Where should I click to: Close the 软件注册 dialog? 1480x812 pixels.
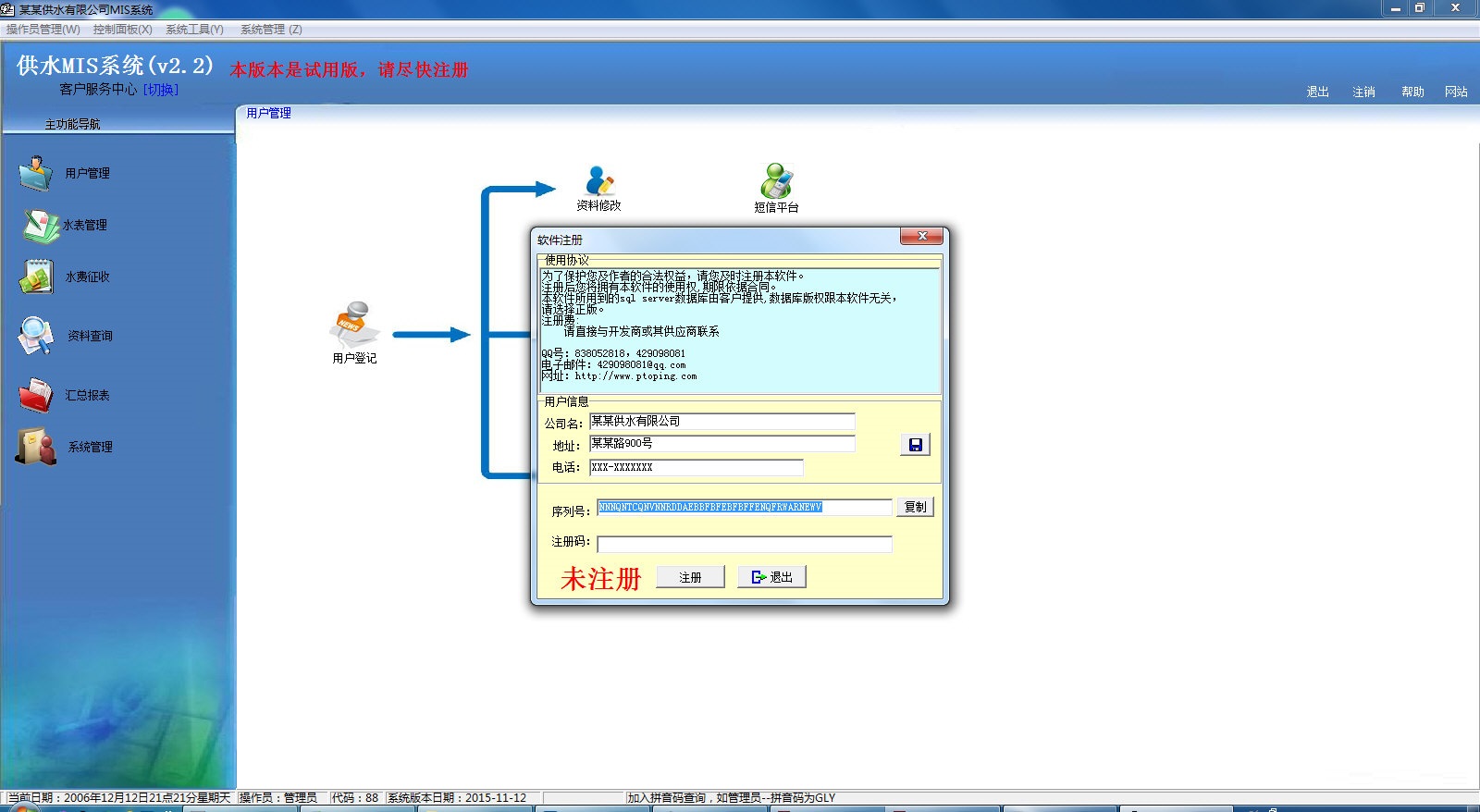click(921, 237)
